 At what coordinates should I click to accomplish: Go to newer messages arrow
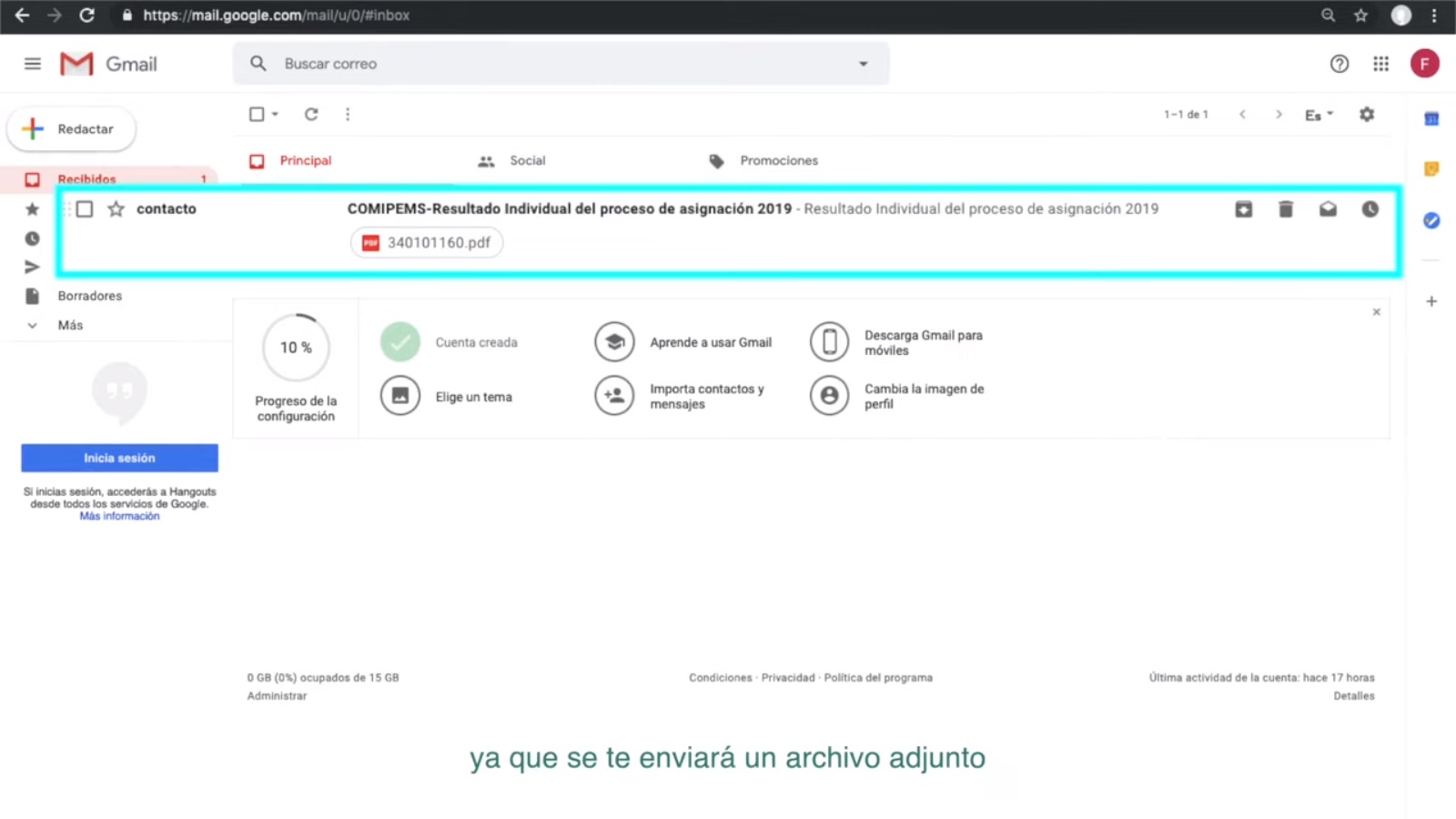point(1242,115)
